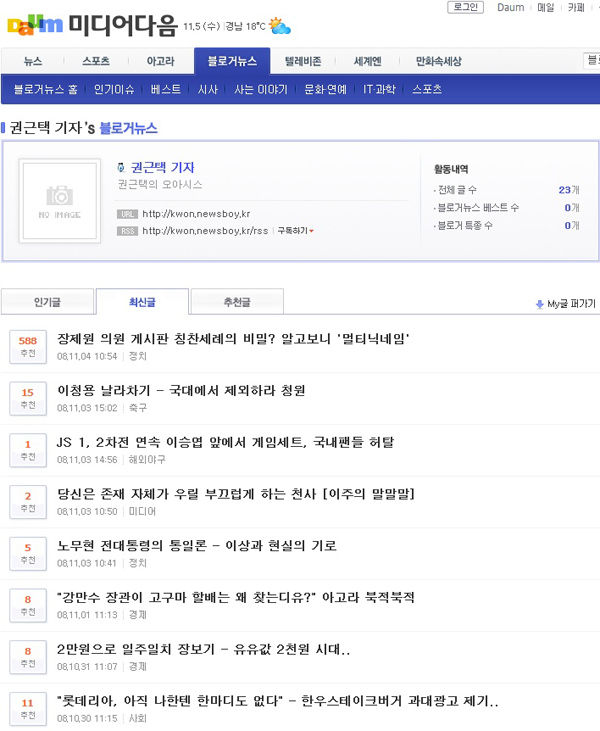
Task: Open the Daum top link
Action: click(510, 7)
